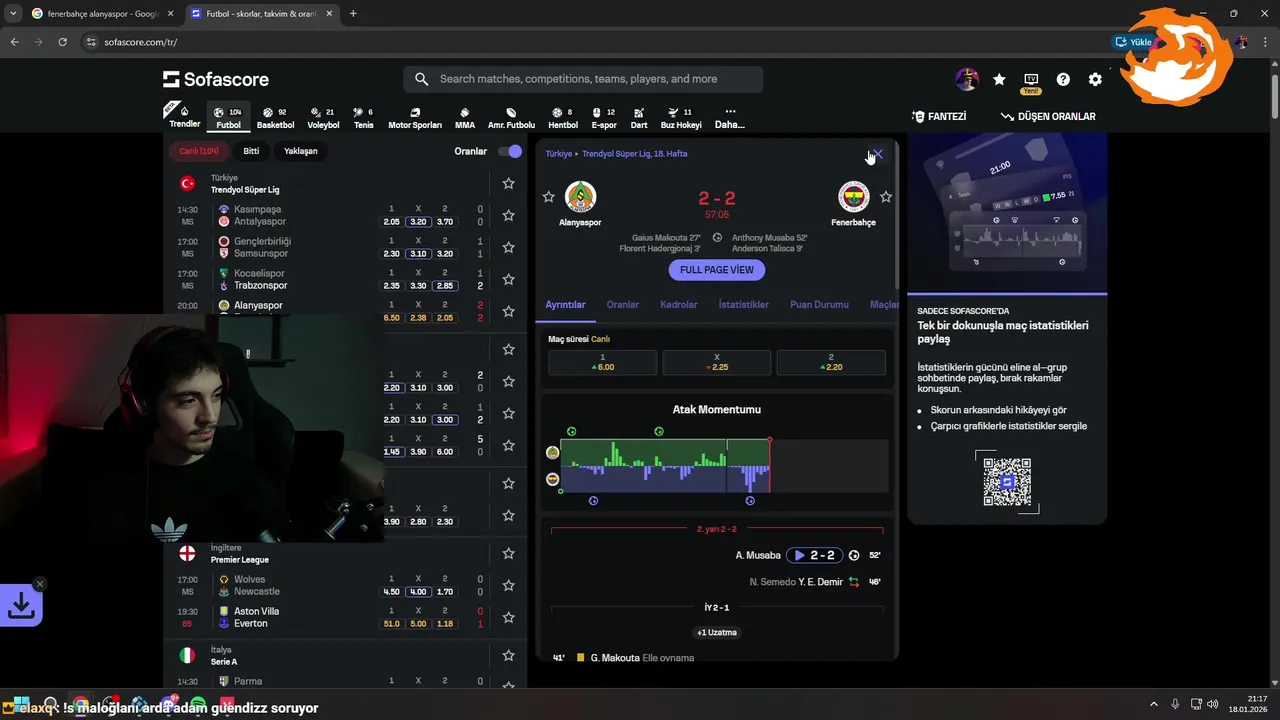The image size is (1280, 720).
Task: Favorite the Premier League star
Action: click(508, 553)
